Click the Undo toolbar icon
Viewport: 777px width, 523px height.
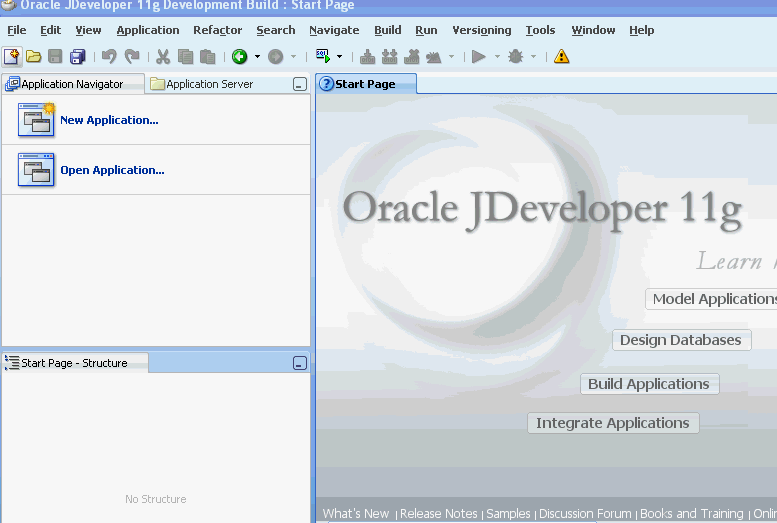pyautogui.click(x=109, y=57)
